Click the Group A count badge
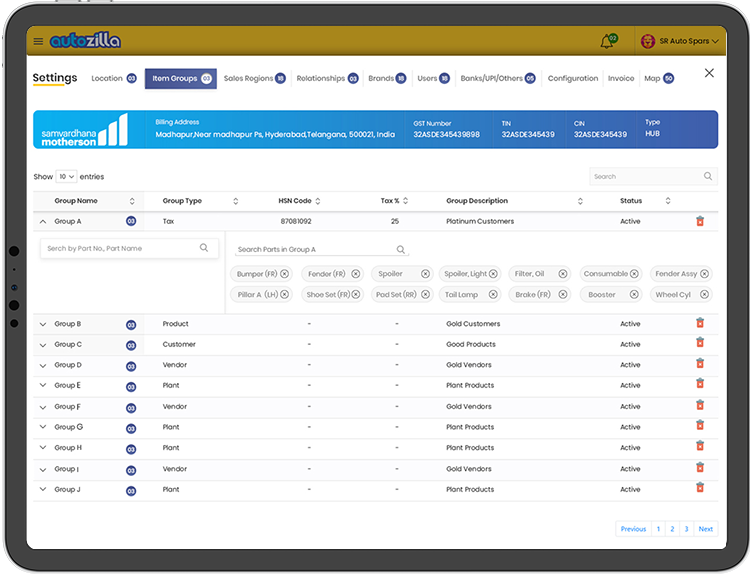 coord(131,221)
